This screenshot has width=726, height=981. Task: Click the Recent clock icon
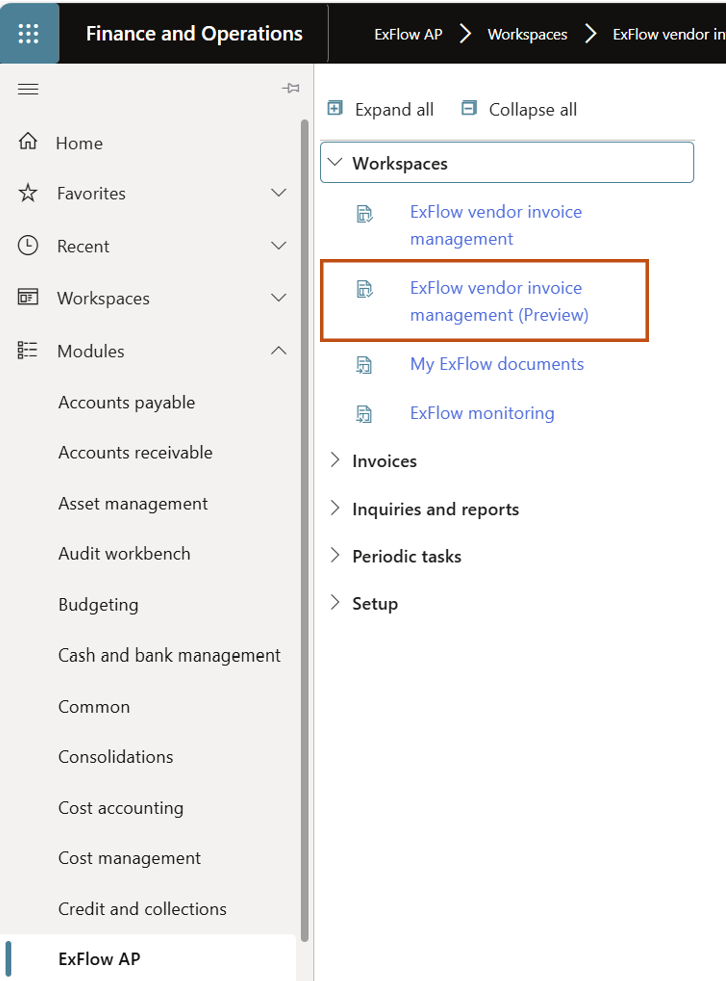[28, 245]
